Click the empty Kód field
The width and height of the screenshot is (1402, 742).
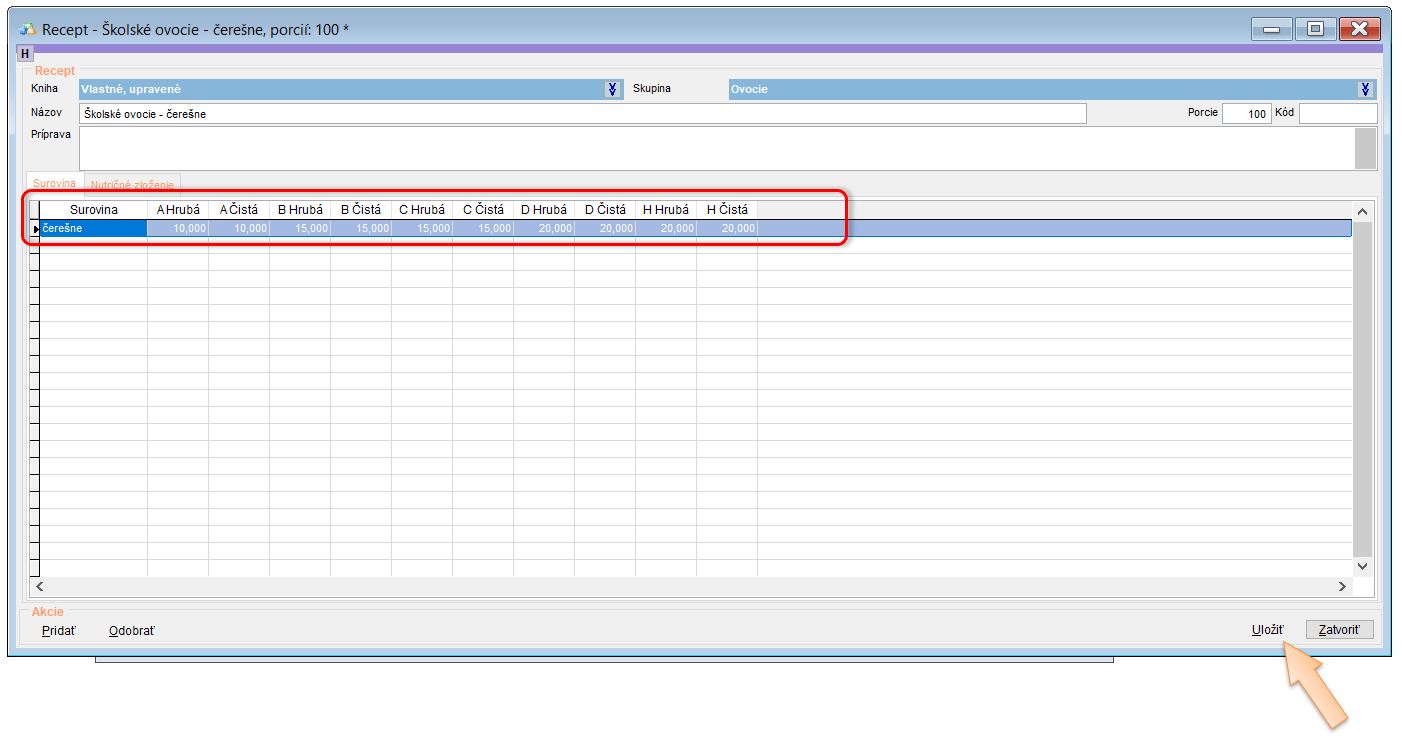(1337, 114)
